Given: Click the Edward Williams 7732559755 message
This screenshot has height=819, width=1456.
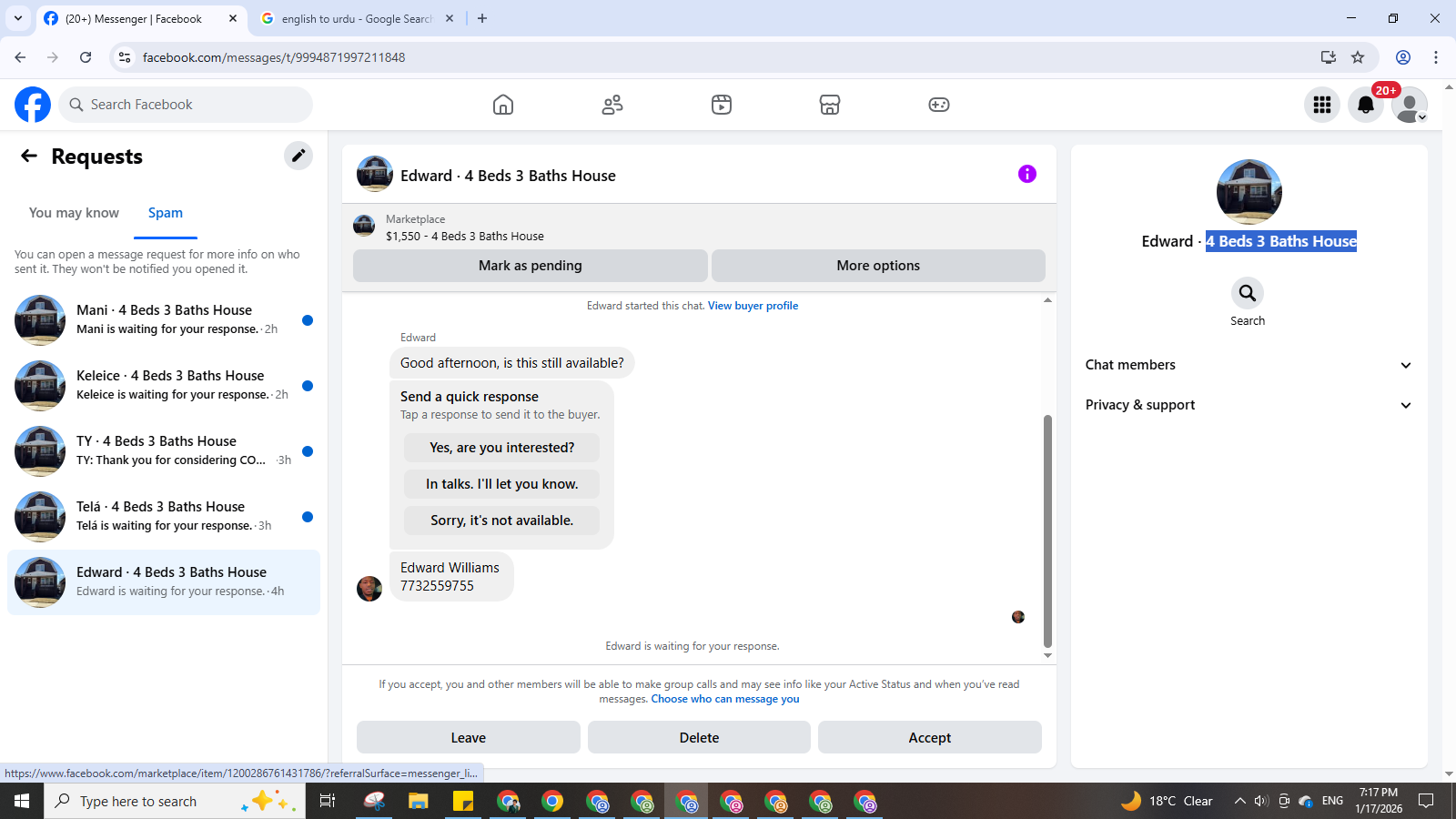Looking at the screenshot, I should point(451,576).
